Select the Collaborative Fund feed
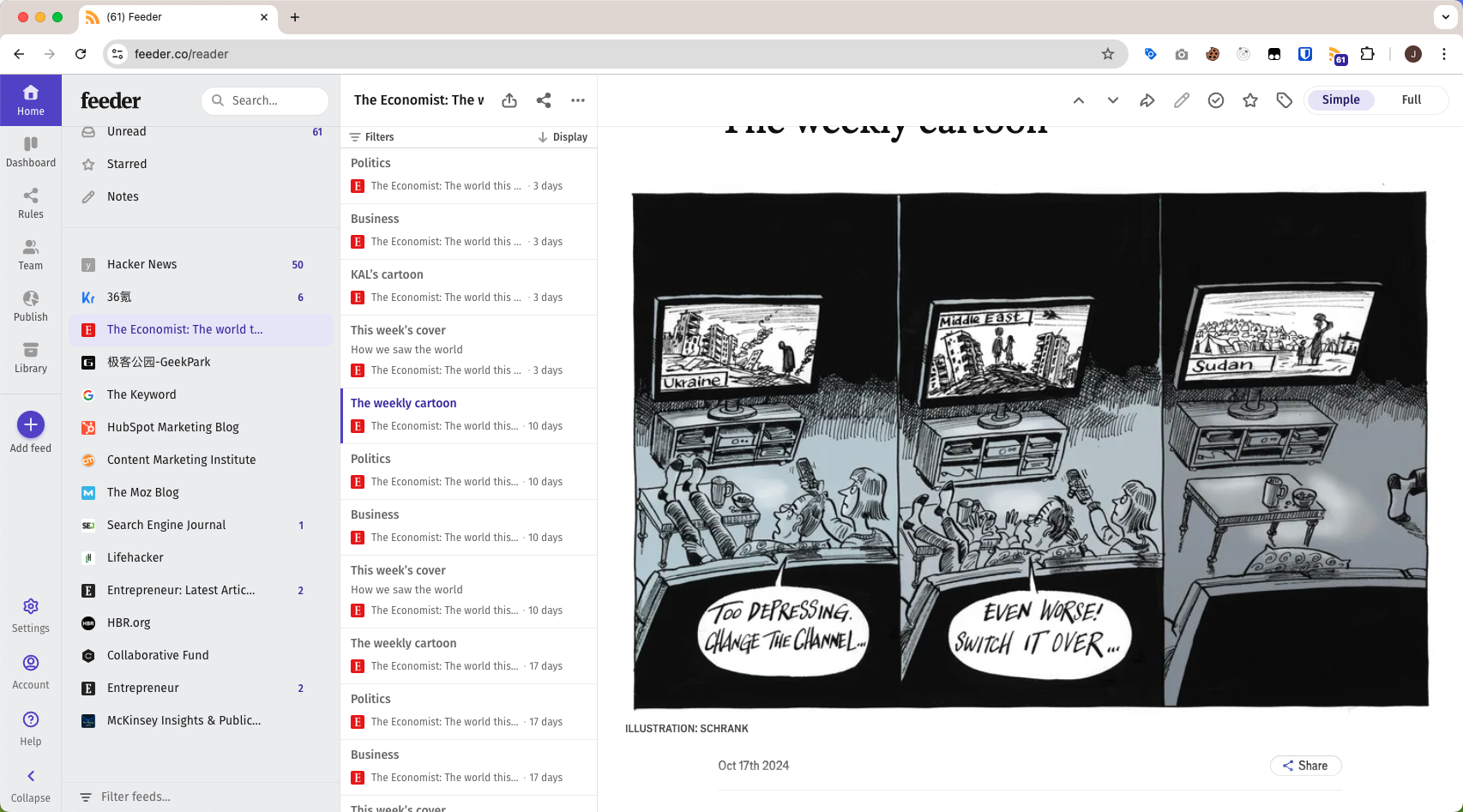 click(201, 655)
